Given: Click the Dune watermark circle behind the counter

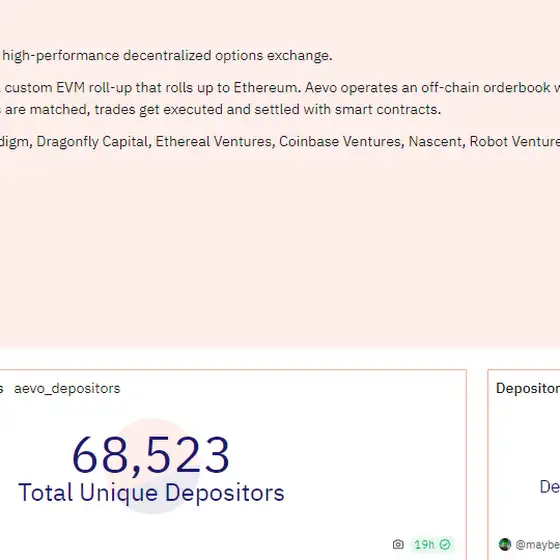Looking at the screenshot, I should pyautogui.click(x=151, y=466).
